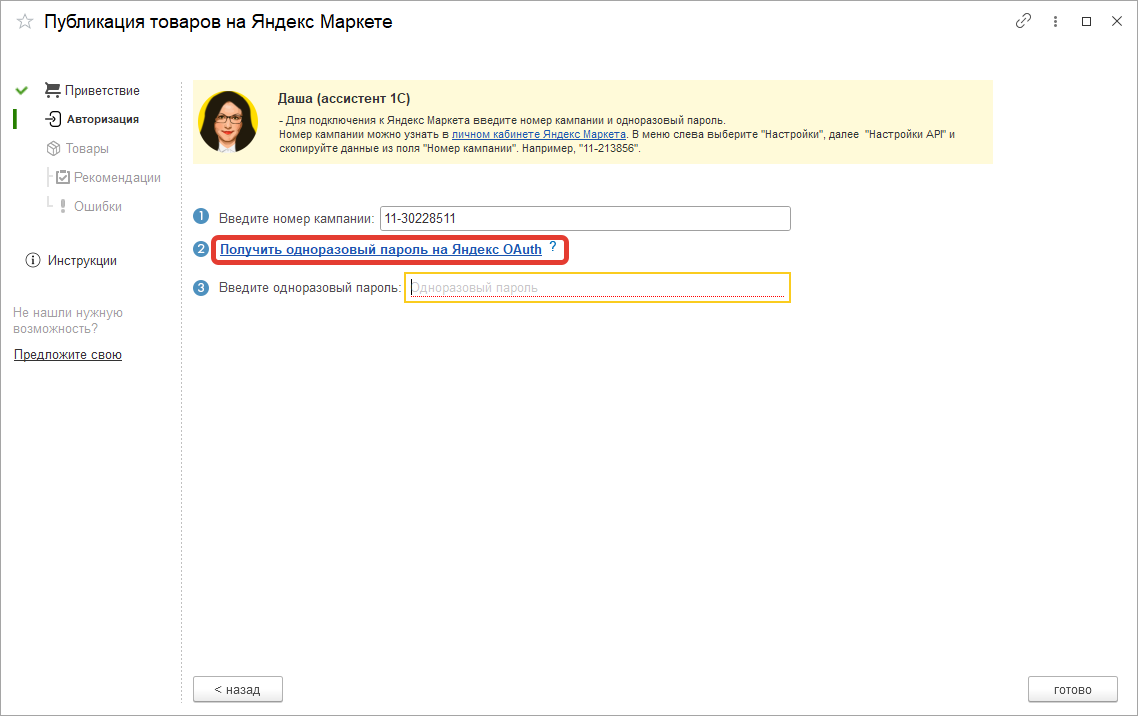Click the checklist icon beside Рекомендации
Viewport: 1138px width, 716px height.
tap(63, 177)
